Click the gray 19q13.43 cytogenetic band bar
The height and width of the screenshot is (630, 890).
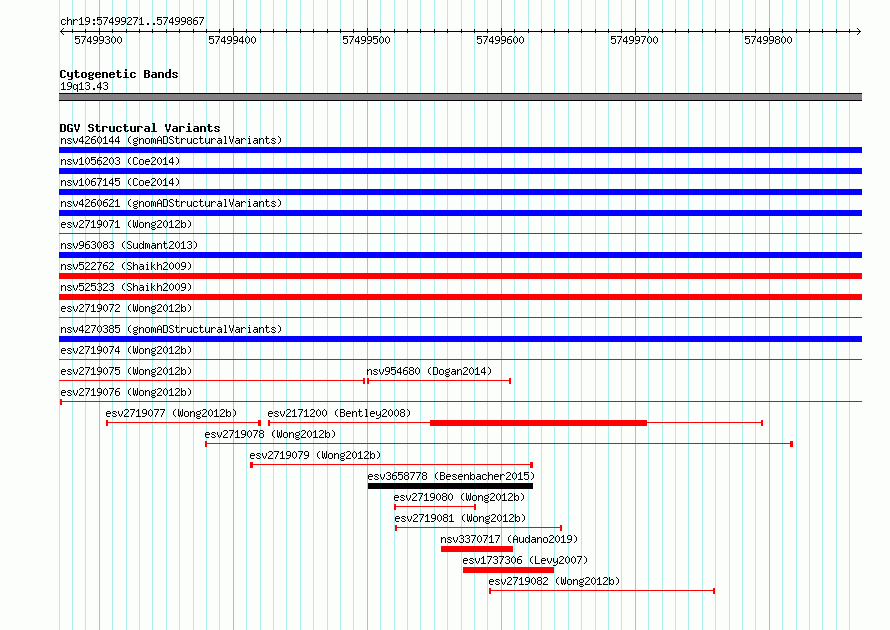click(x=460, y=97)
